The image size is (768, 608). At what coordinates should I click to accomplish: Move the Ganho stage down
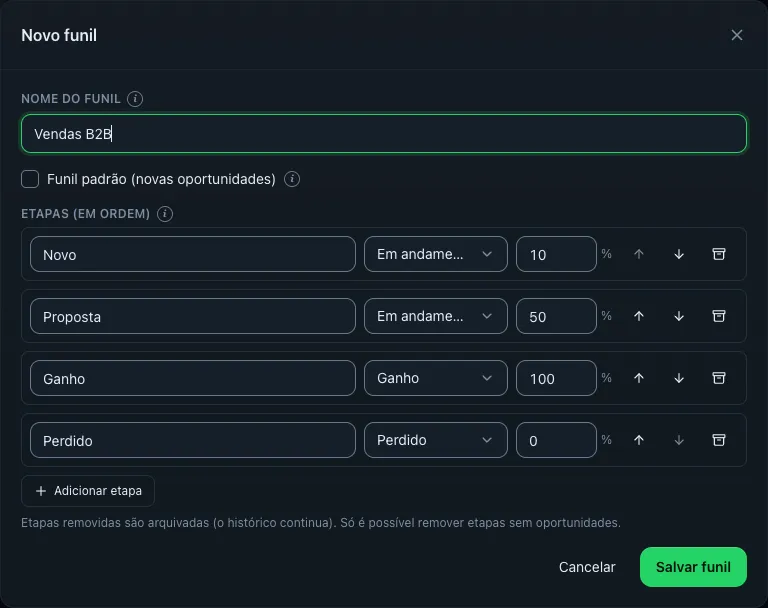(679, 378)
